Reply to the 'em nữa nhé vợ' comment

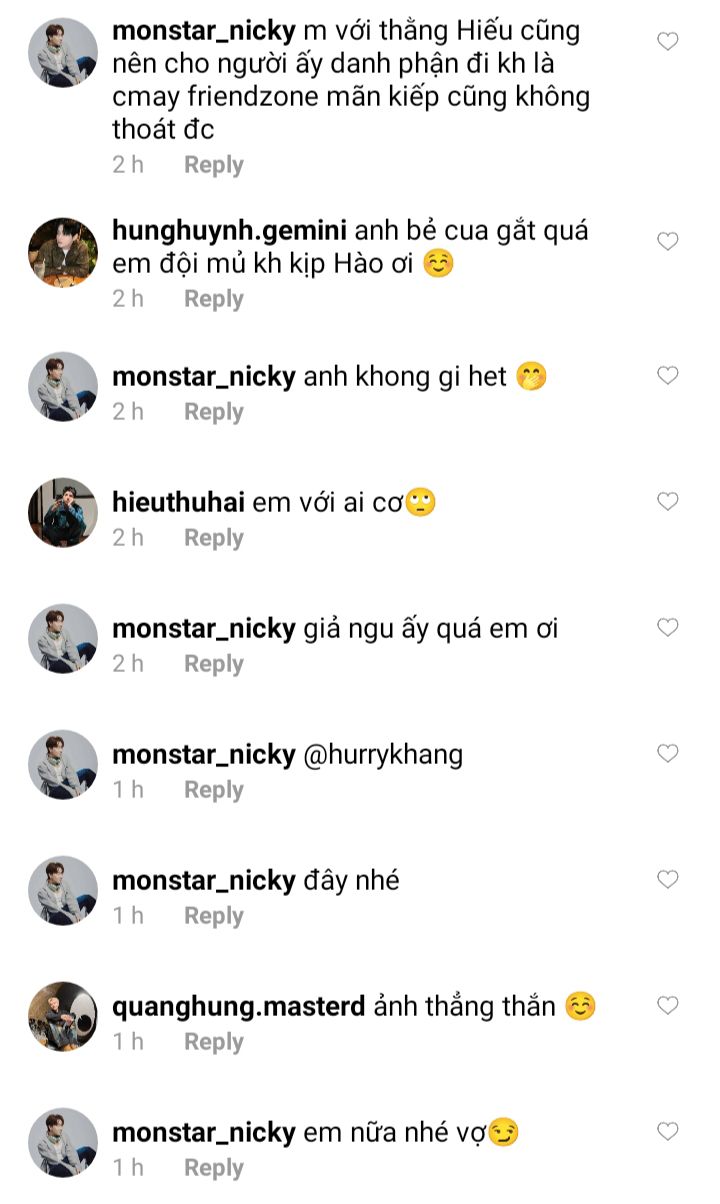tap(214, 1168)
